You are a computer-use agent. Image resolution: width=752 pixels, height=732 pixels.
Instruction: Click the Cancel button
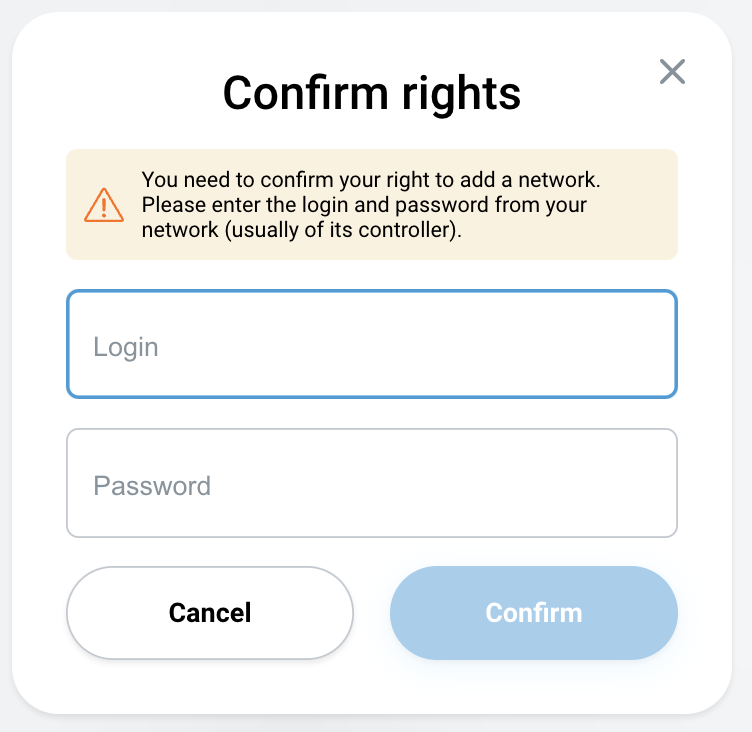coord(210,613)
